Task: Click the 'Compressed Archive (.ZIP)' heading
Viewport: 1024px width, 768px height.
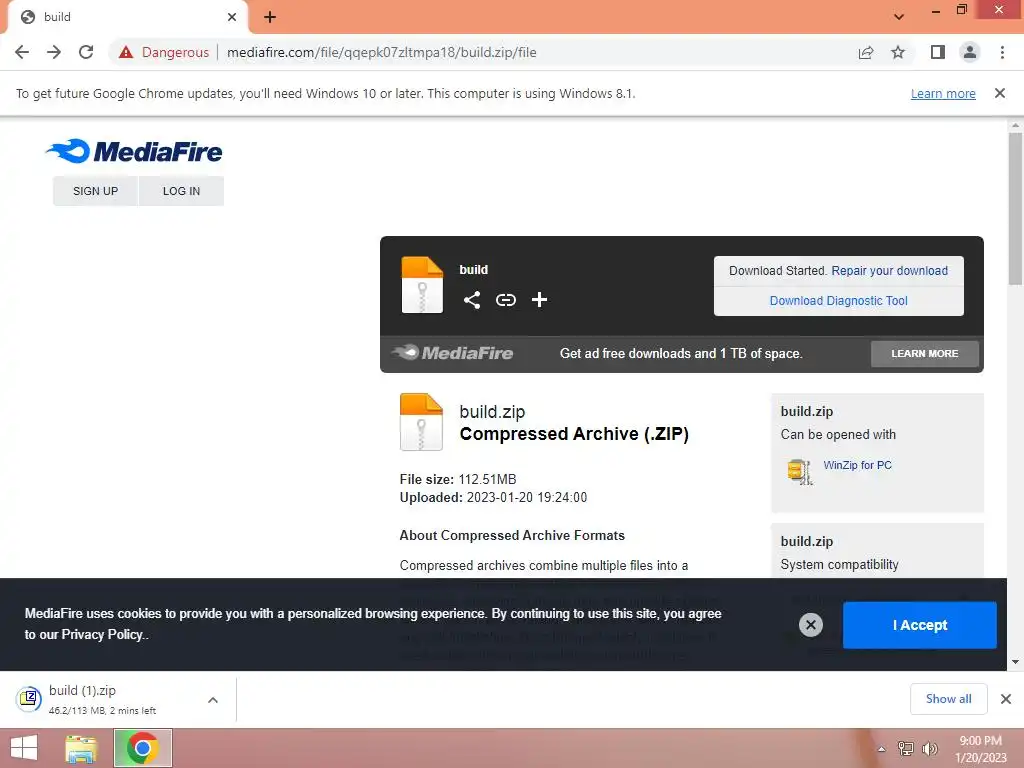Action: [x=574, y=434]
